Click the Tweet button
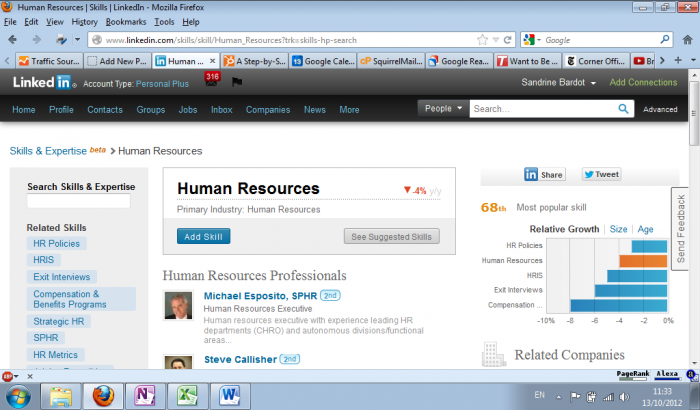The height and width of the screenshot is (410, 700). pos(601,175)
